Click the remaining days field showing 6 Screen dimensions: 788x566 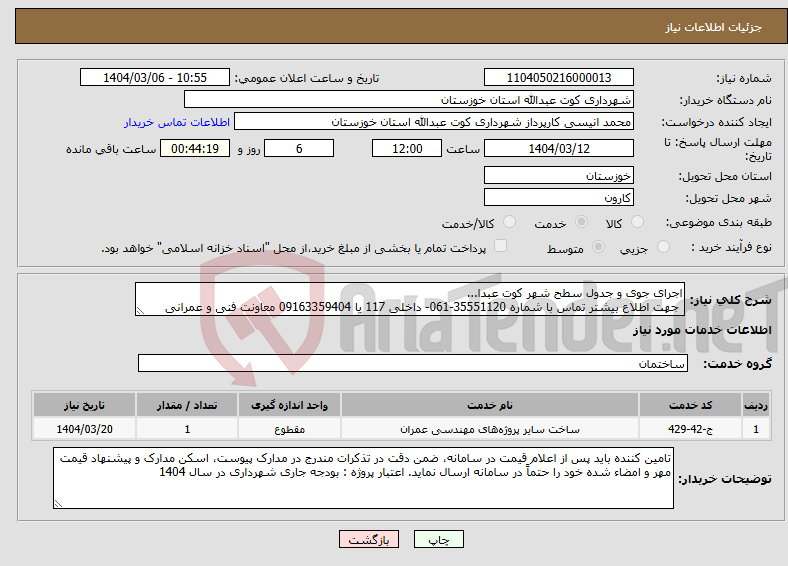[299, 148]
